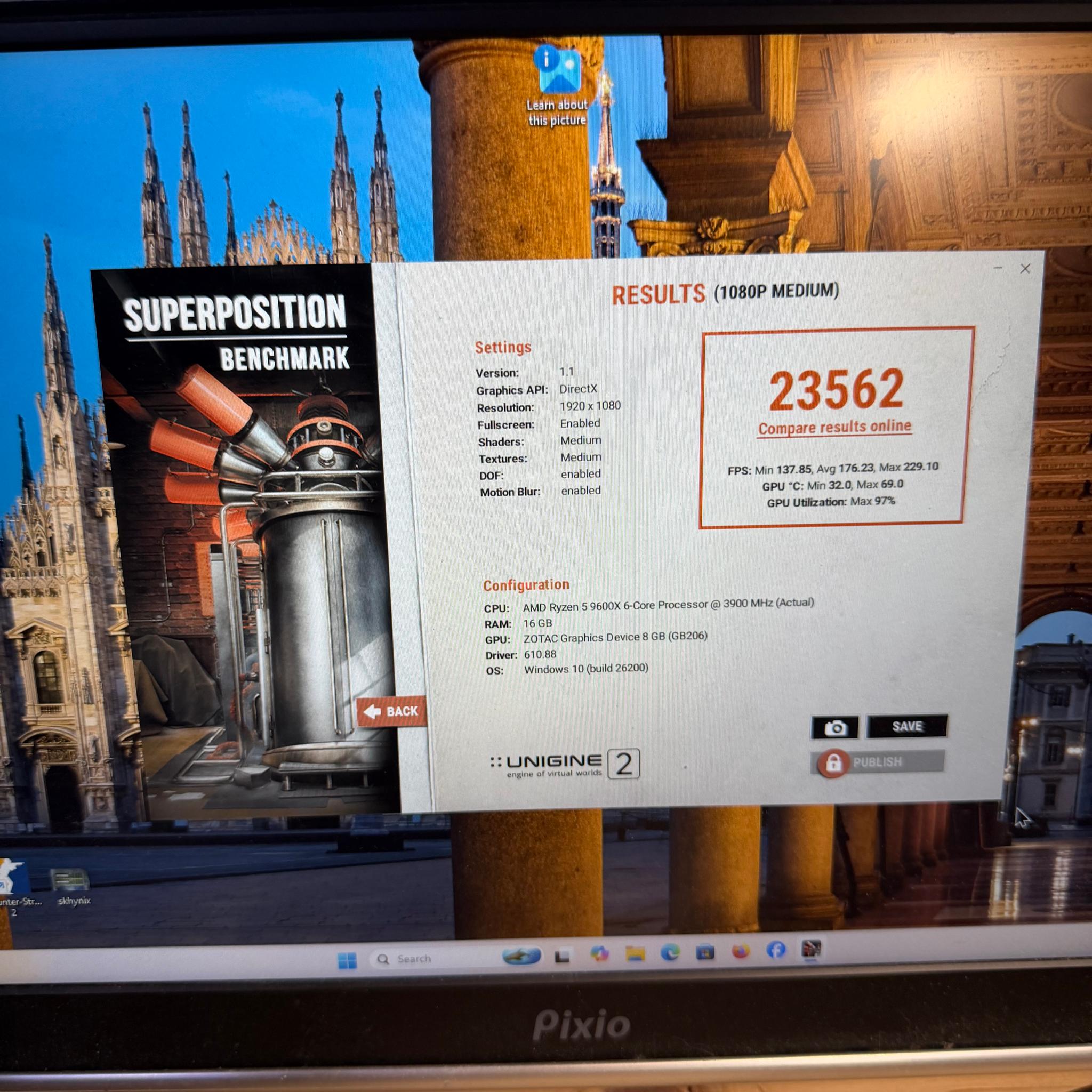
Task: Click the RESULTS (1080P MEDIUM) heading
Action: (x=725, y=293)
